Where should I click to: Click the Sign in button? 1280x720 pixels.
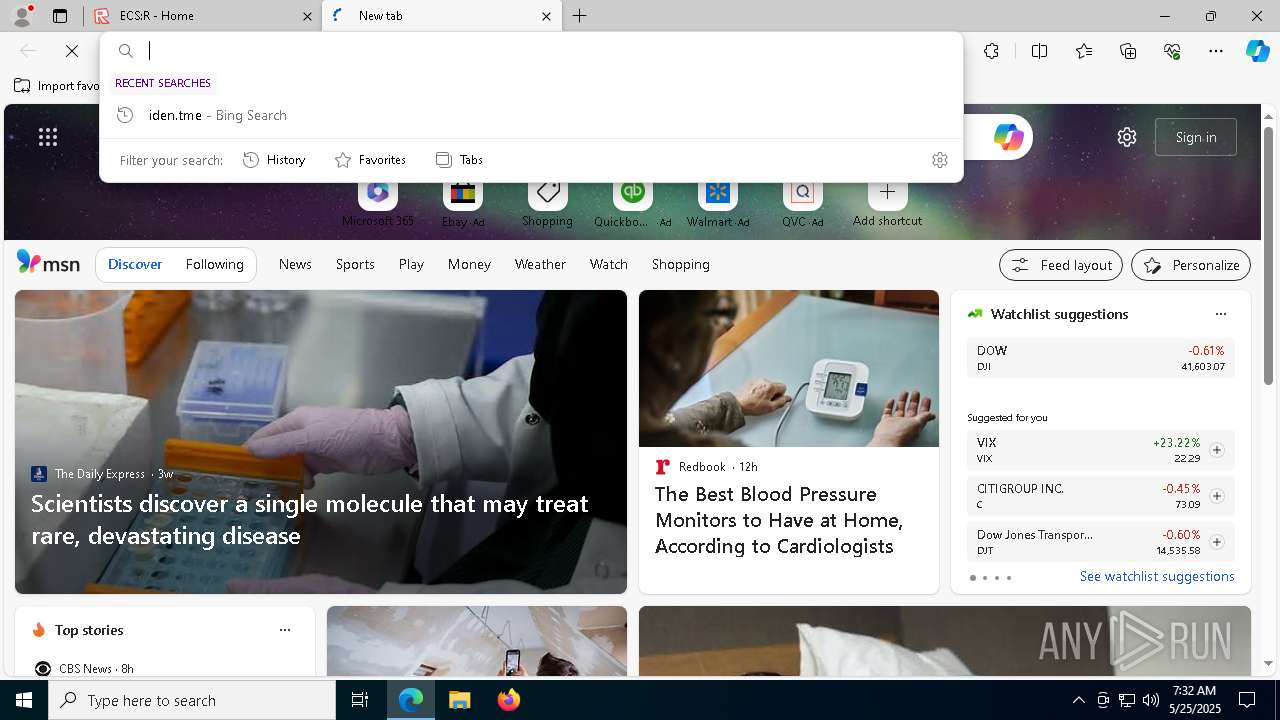coord(1196,137)
